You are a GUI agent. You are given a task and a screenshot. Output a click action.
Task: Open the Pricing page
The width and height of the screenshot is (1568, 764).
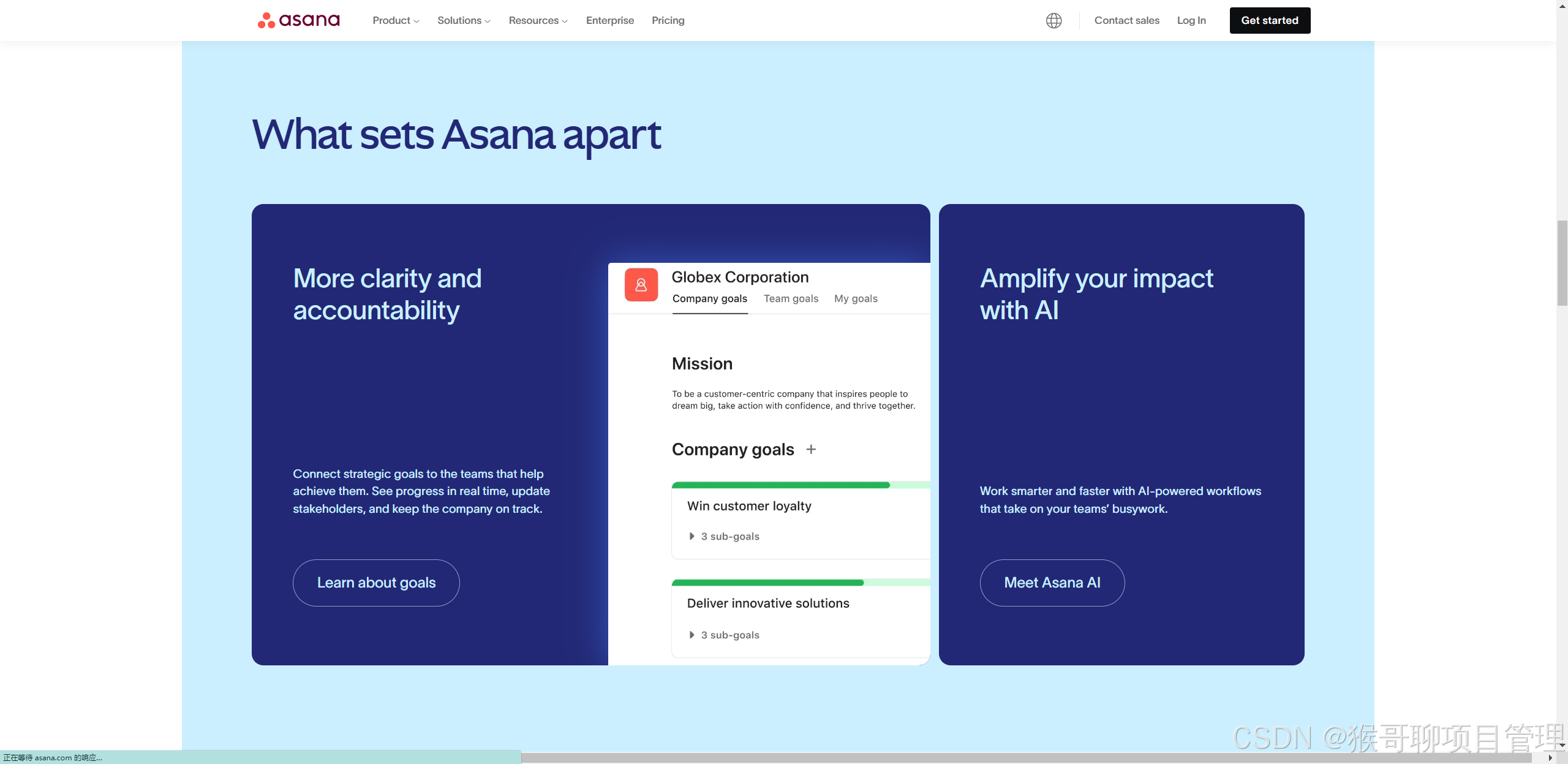[x=668, y=20]
